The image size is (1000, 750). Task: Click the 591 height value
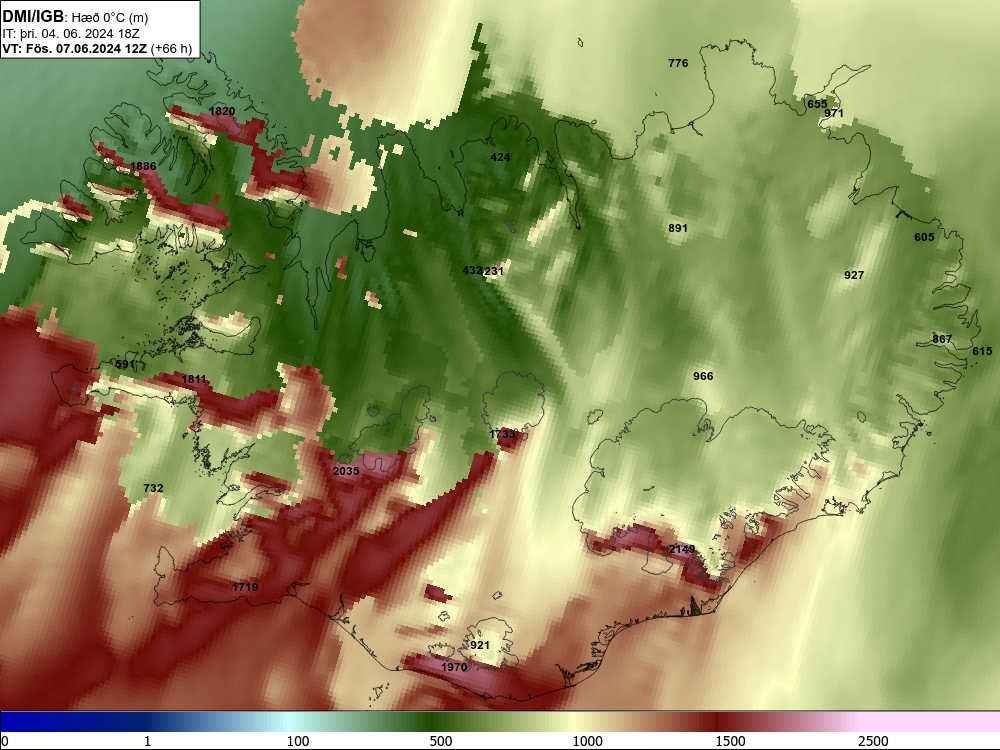click(x=125, y=364)
